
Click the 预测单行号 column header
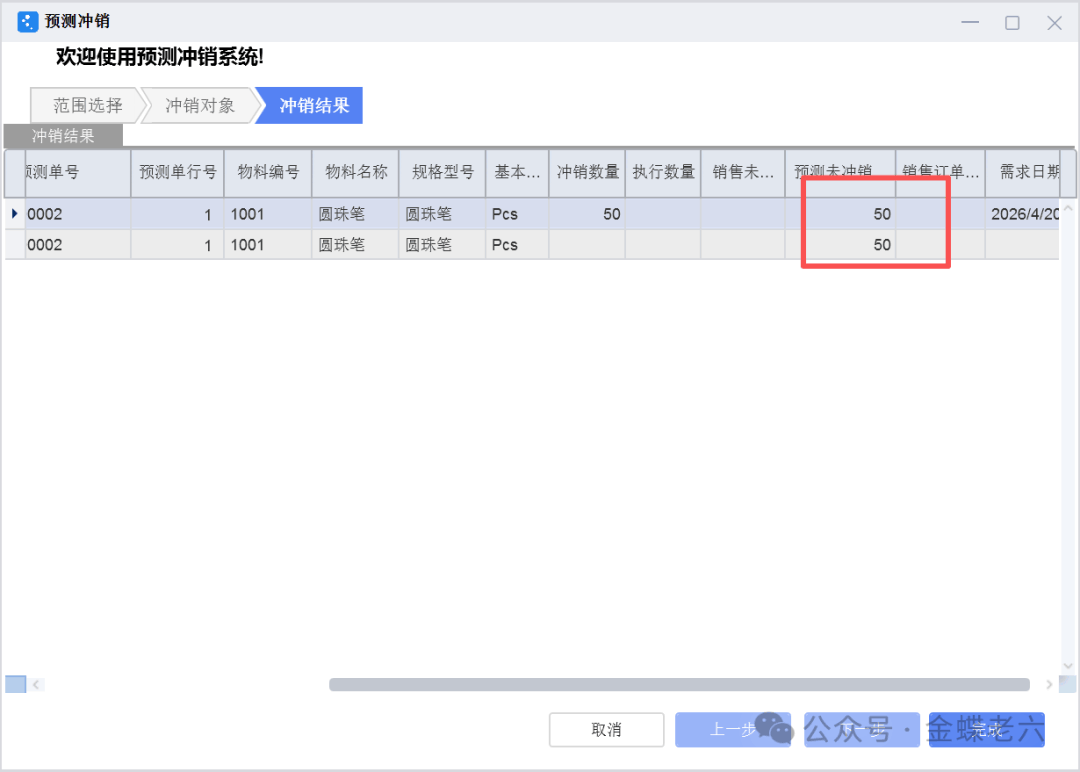pyautogui.click(x=177, y=172)
